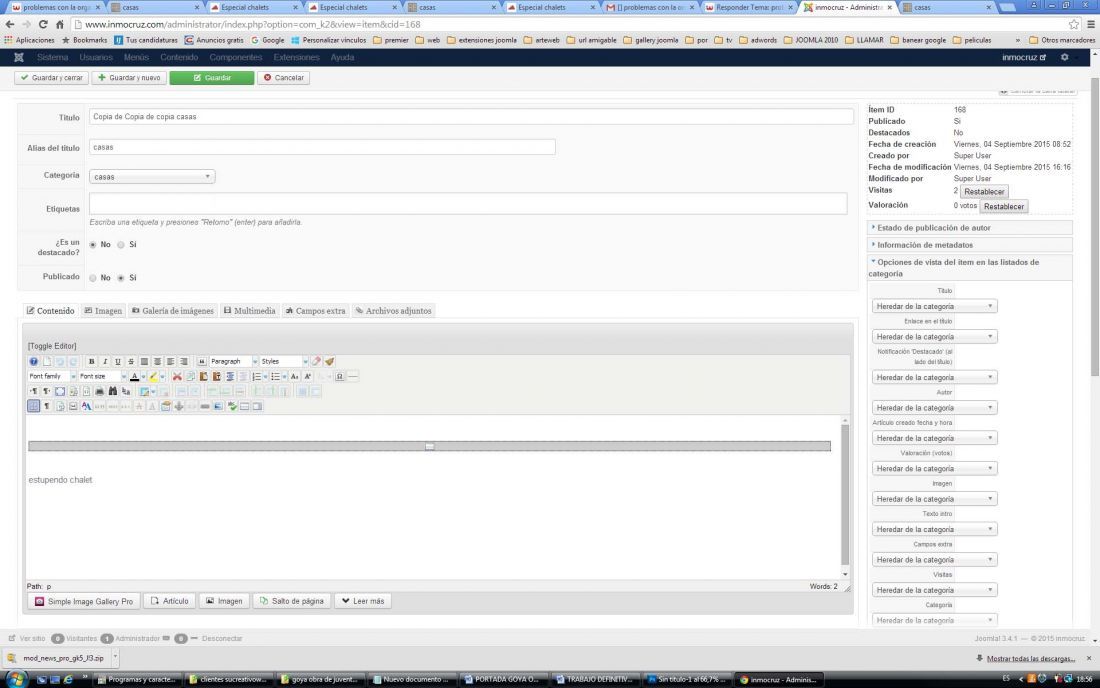Open the Font family dropdown
Screen dimensions: 1100x688
(x=52, y=377)
